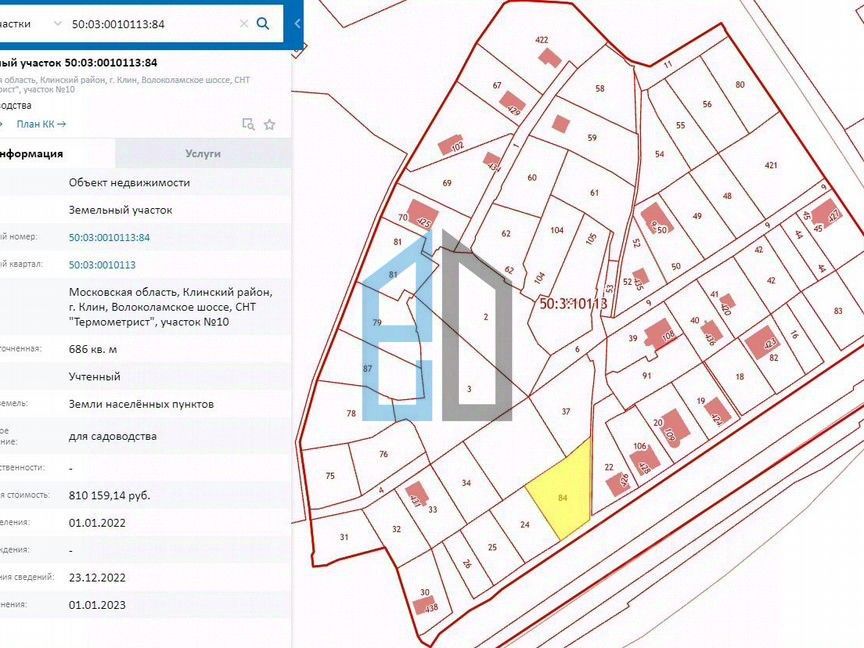Click the date 23.12.2022

tap(97, 578)
